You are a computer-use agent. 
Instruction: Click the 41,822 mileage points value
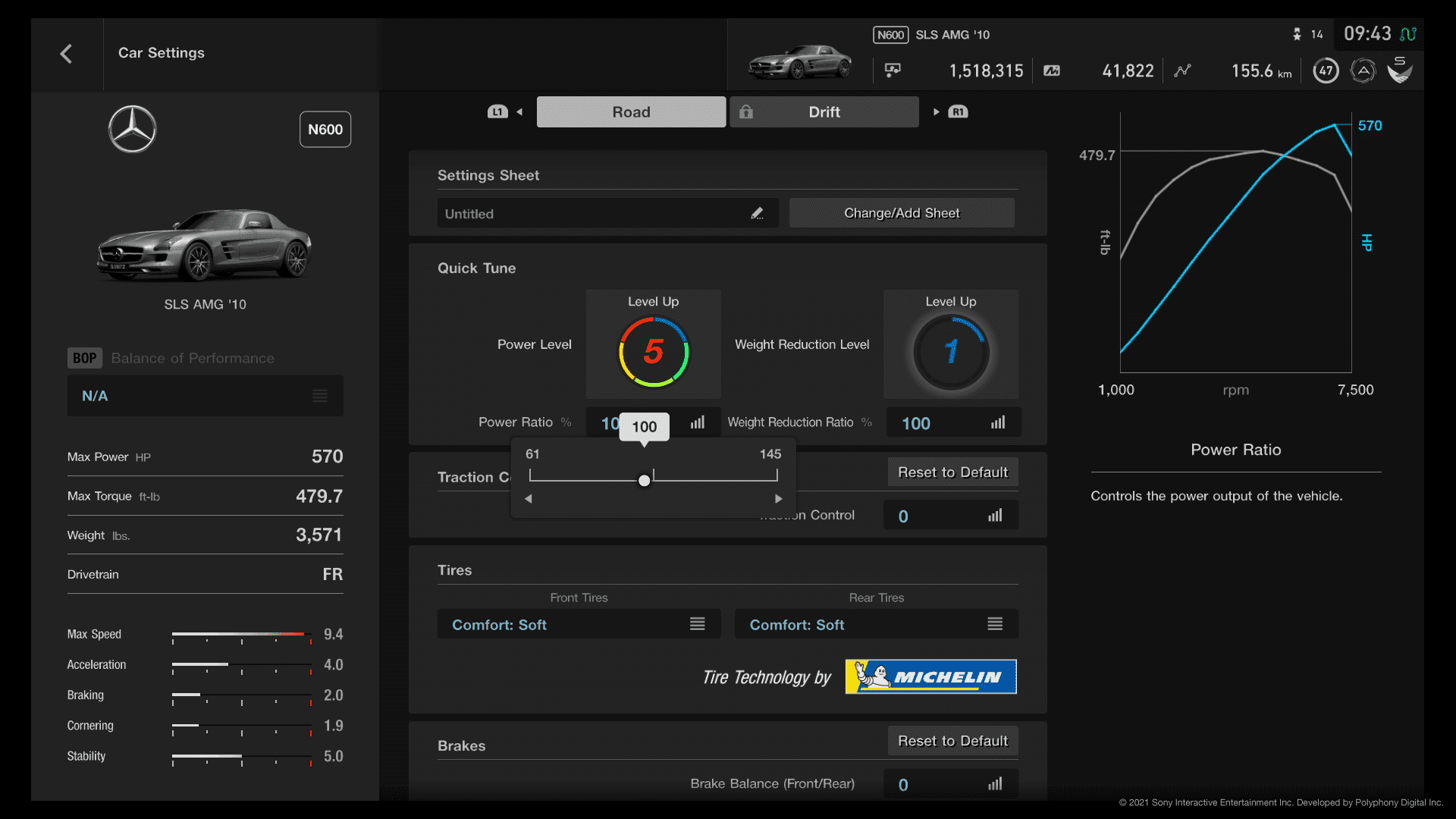coord(1128,71)
